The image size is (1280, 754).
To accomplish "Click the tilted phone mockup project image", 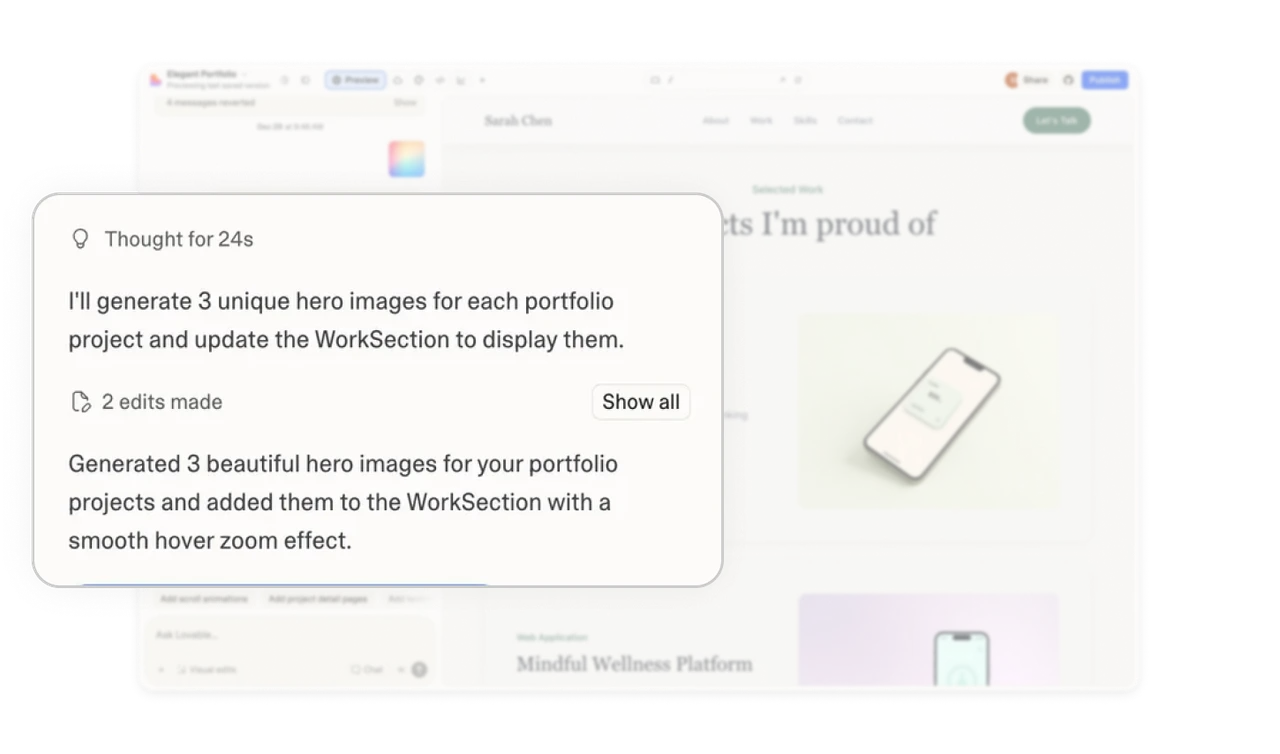I will [x=929, y=412].
